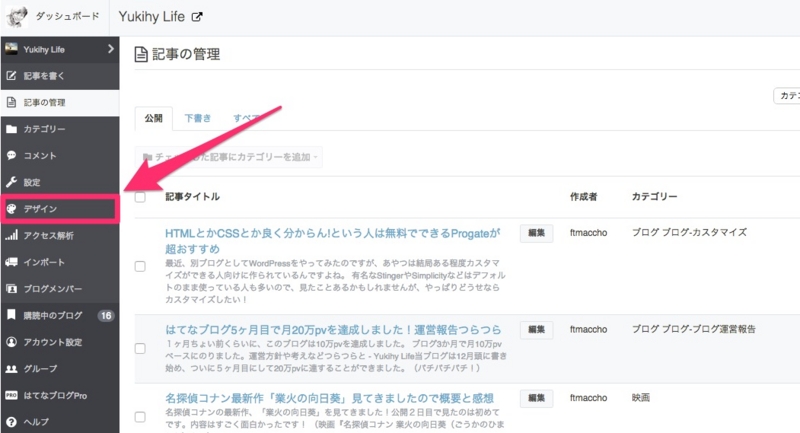
Task: Check the box for the Progate article
Action: click(140, 266)
